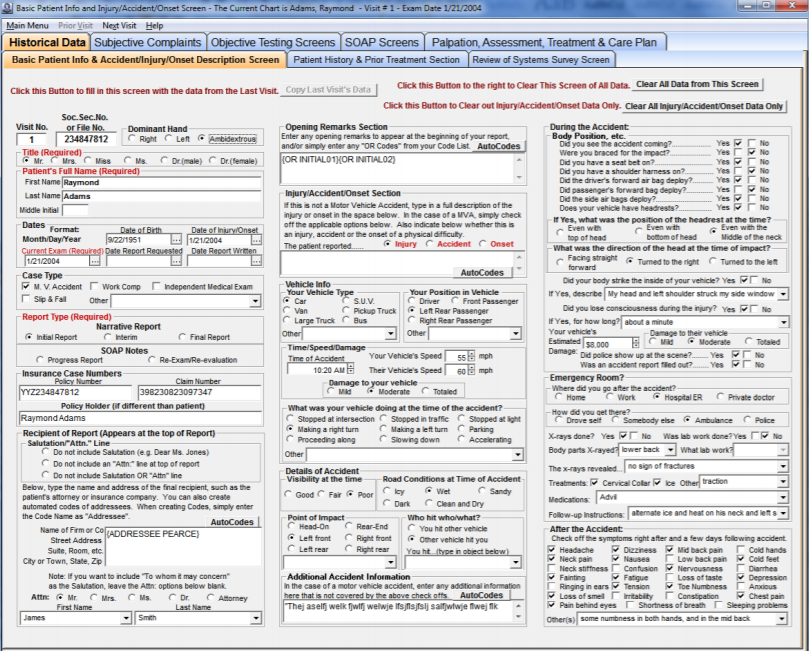
Task: Open the Current Exam date picker
Action: tap(93, 260)
